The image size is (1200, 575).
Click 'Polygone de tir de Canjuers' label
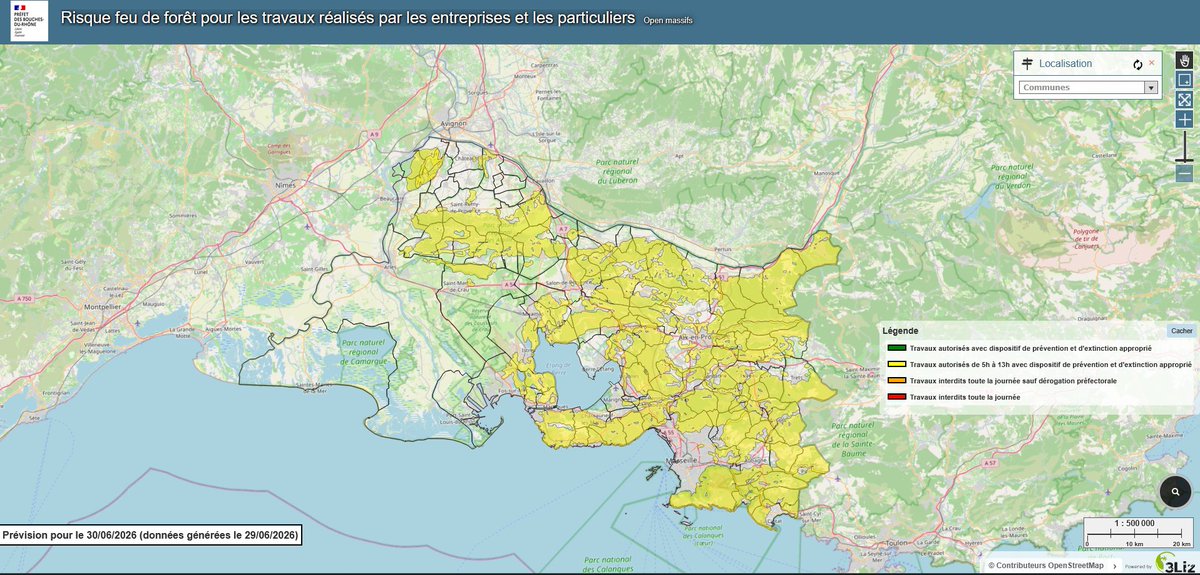[x=1086, y=239]
